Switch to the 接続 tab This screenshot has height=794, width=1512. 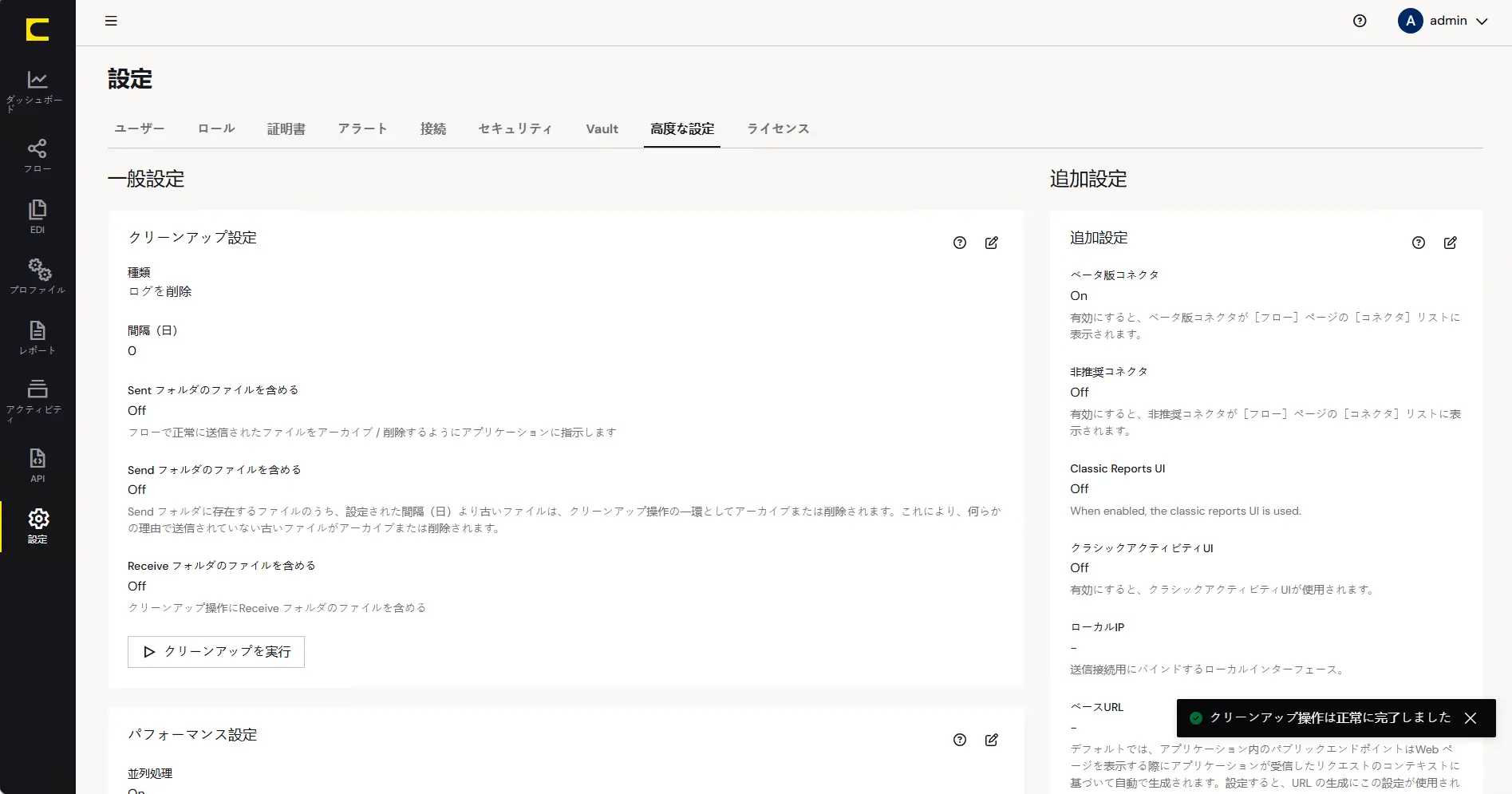[433, 128]
